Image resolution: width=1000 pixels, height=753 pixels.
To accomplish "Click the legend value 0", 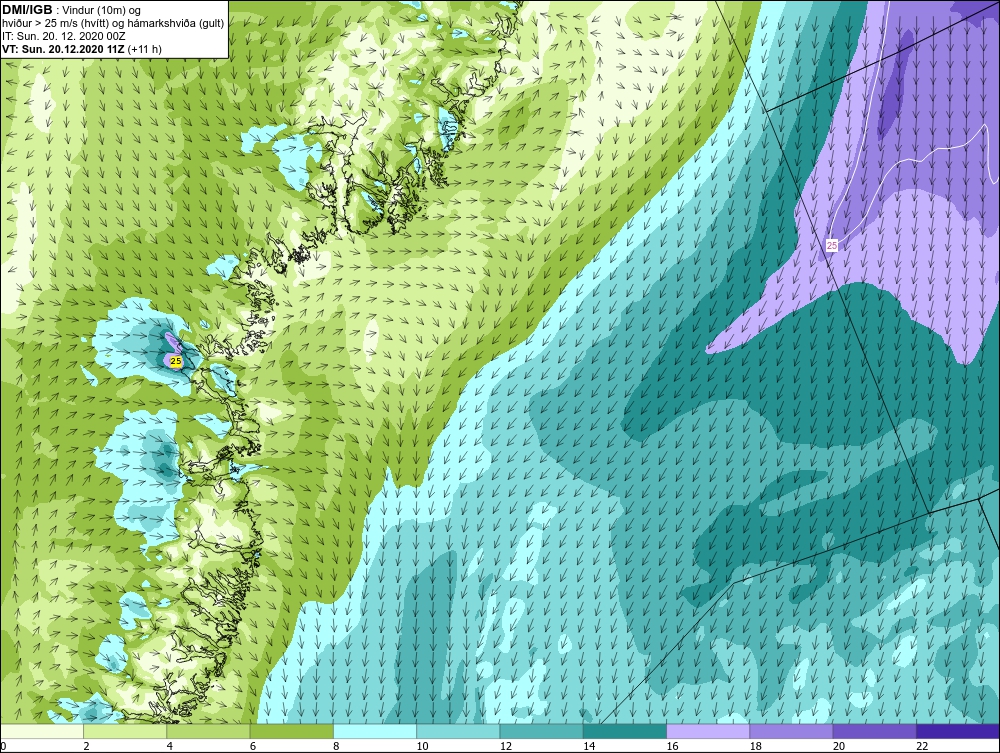I will 3,746.
